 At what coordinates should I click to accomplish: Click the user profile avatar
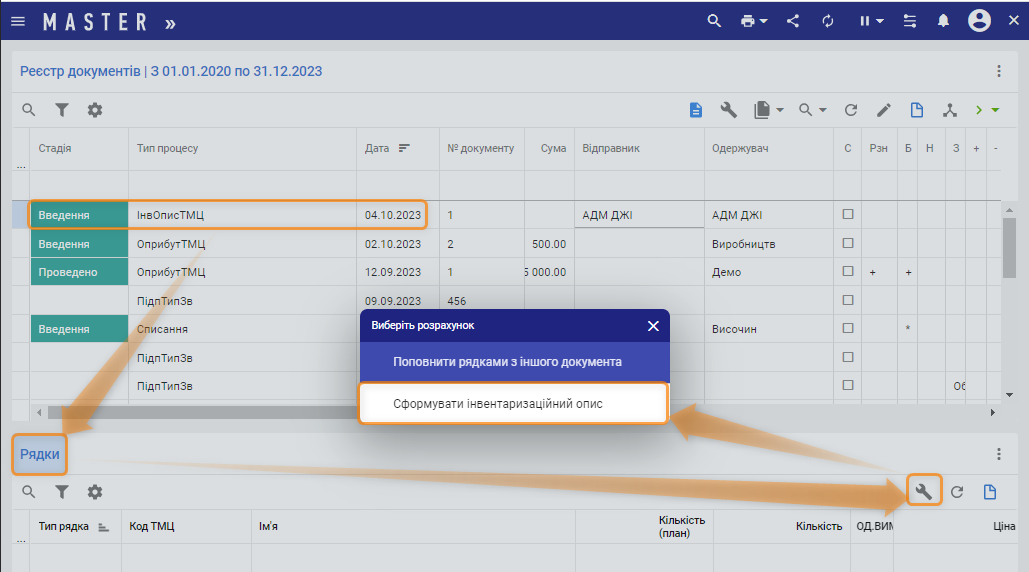point(979,21)
